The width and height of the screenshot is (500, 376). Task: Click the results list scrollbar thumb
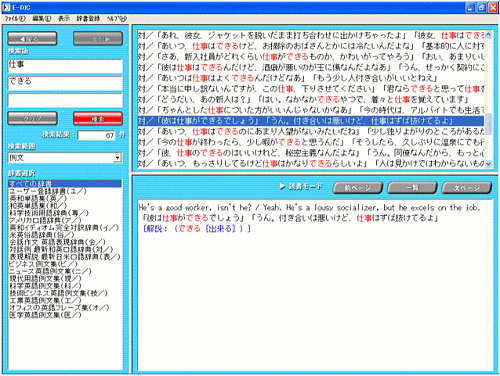pos(488,124)
